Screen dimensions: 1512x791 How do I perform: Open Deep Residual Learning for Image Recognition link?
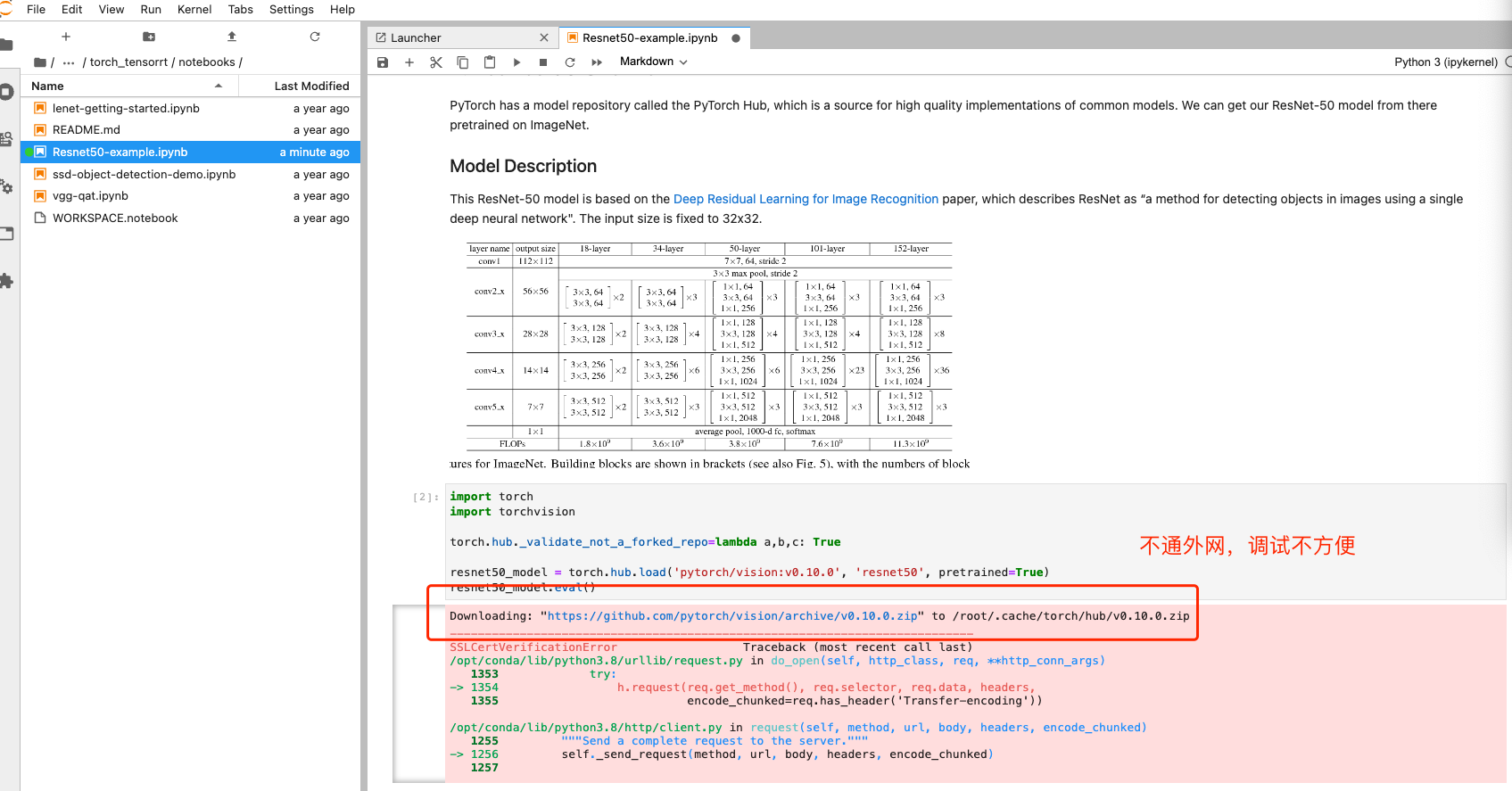coord(806,199)
